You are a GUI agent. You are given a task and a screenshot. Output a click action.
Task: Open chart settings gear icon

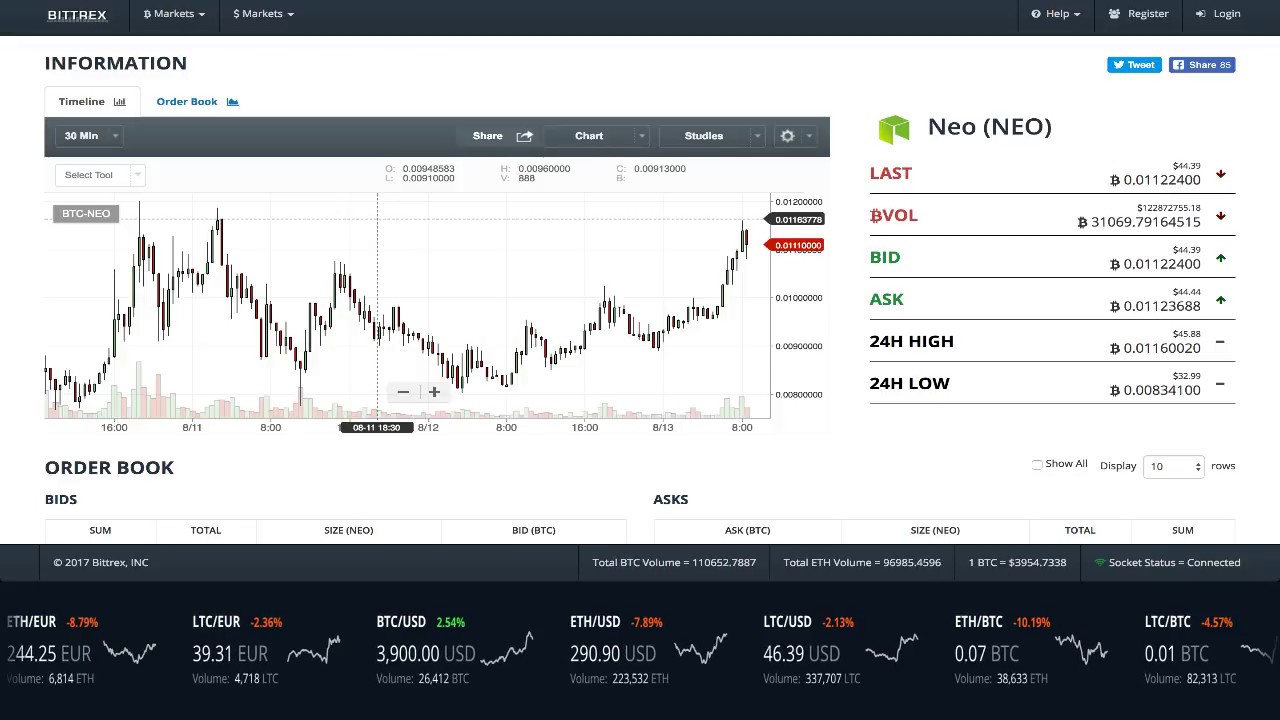pos(787,136)
